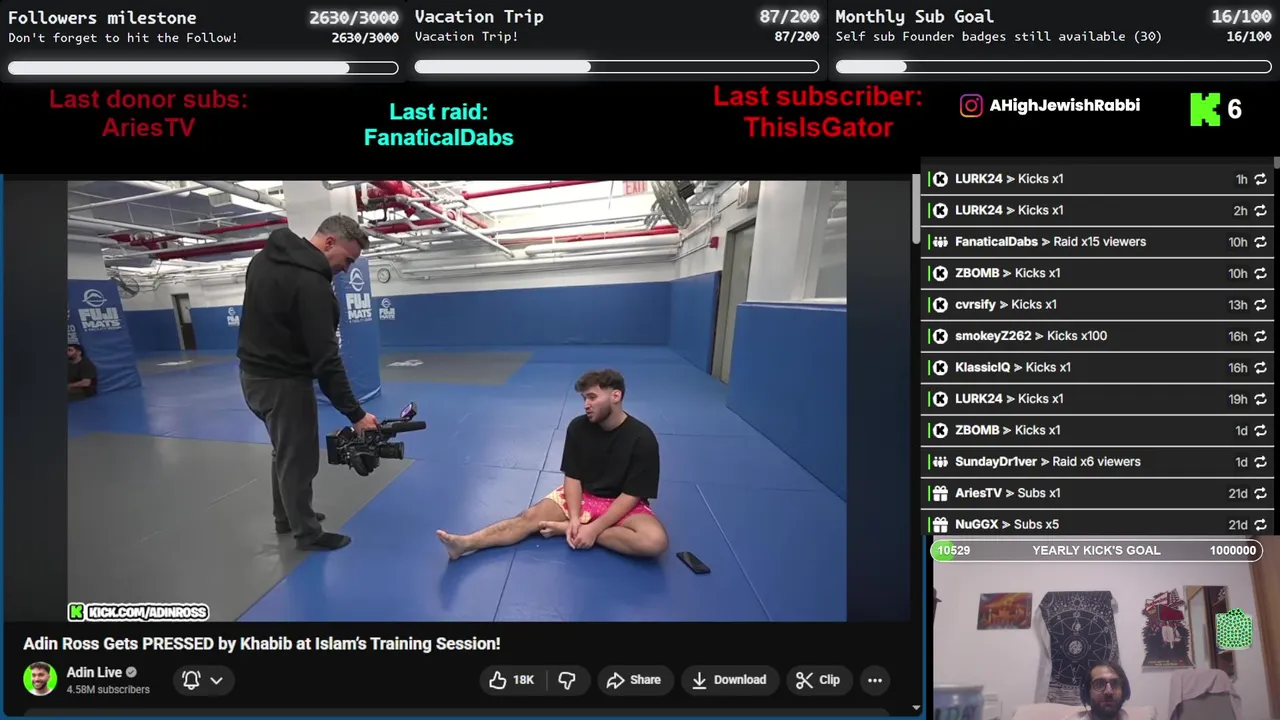Click the last donor subs name 'AriesTV'

(x=148, y=128)
